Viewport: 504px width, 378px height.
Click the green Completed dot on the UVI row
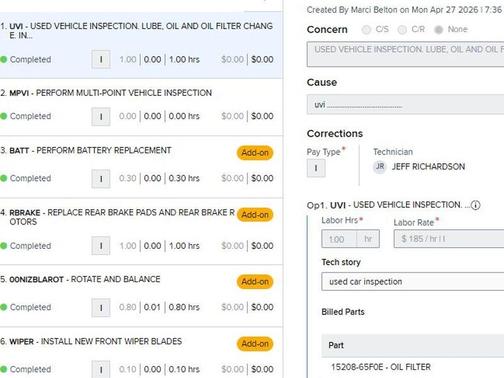(x=4, y=59)
